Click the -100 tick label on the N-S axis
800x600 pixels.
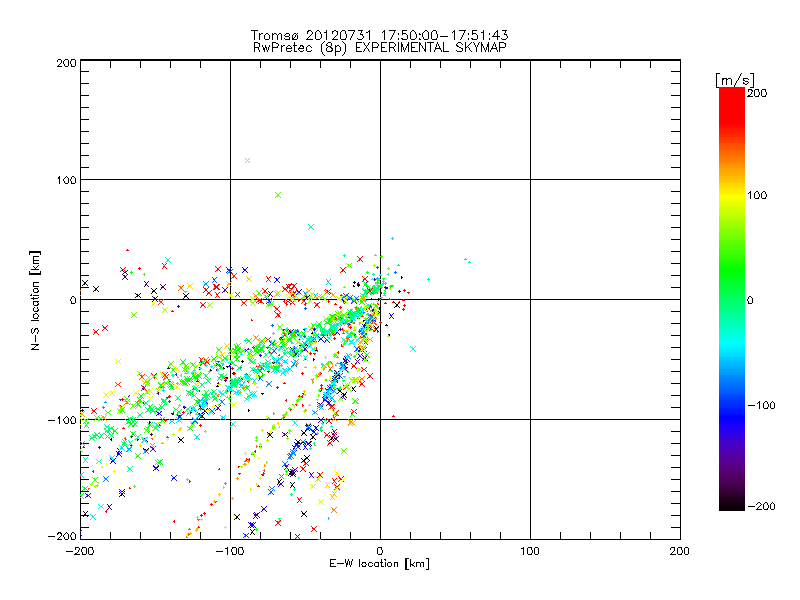[x=62, y=420]
